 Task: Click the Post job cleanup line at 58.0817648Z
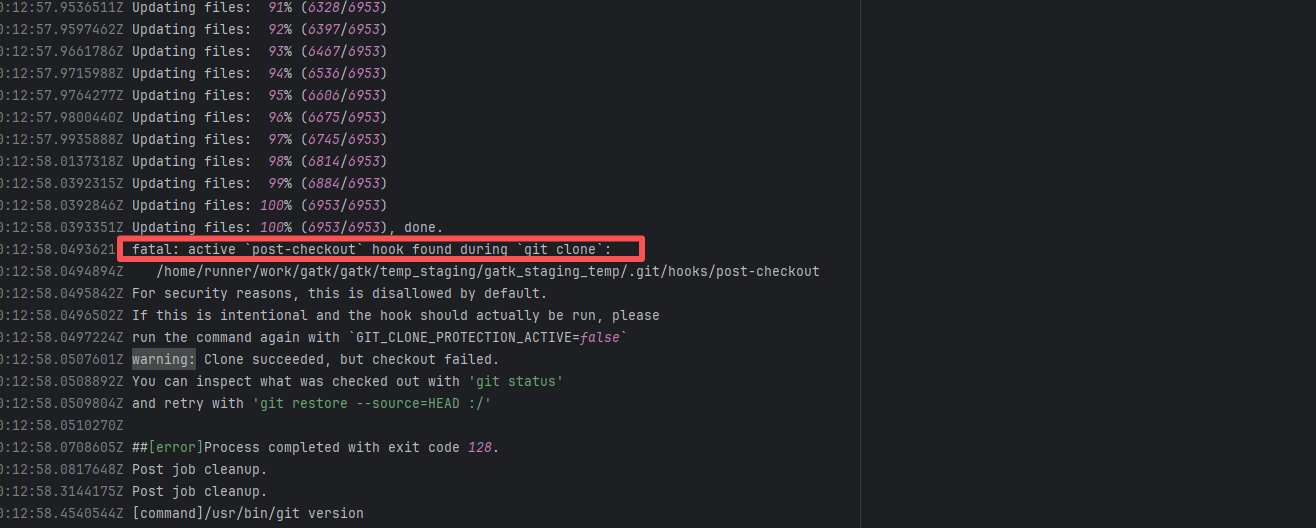(x=199, y=469)
